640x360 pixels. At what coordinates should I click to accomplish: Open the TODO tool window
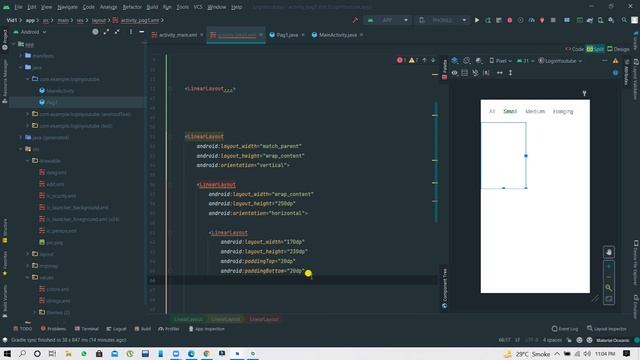point(23,329)
